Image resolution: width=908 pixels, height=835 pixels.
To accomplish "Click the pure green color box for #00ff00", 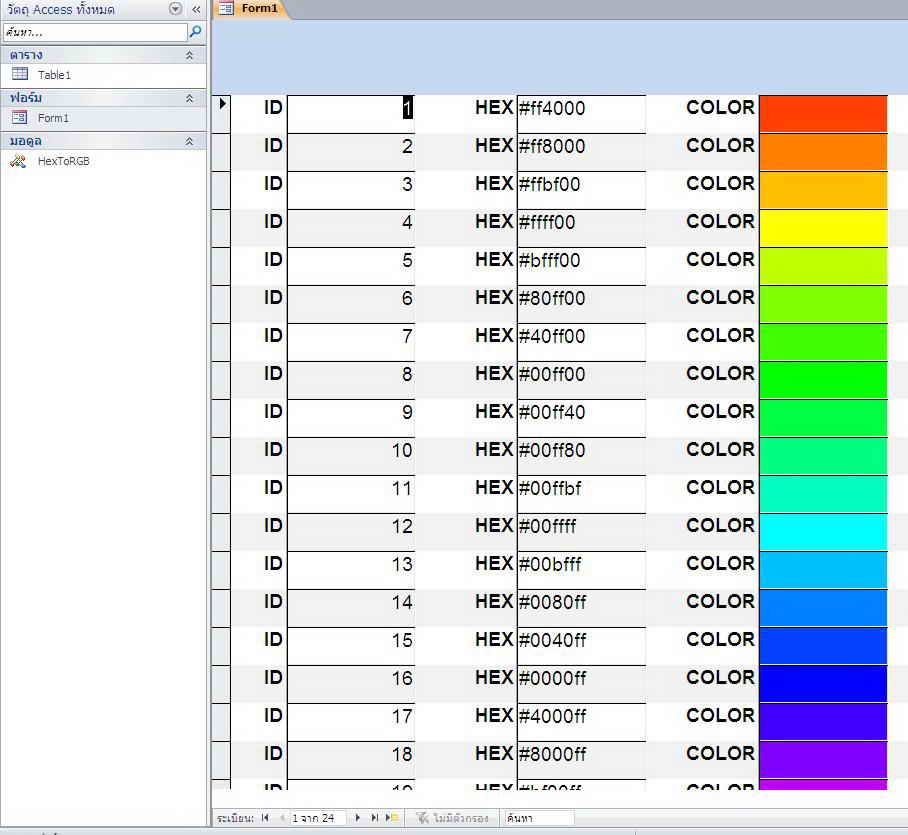I will [823, 380].
